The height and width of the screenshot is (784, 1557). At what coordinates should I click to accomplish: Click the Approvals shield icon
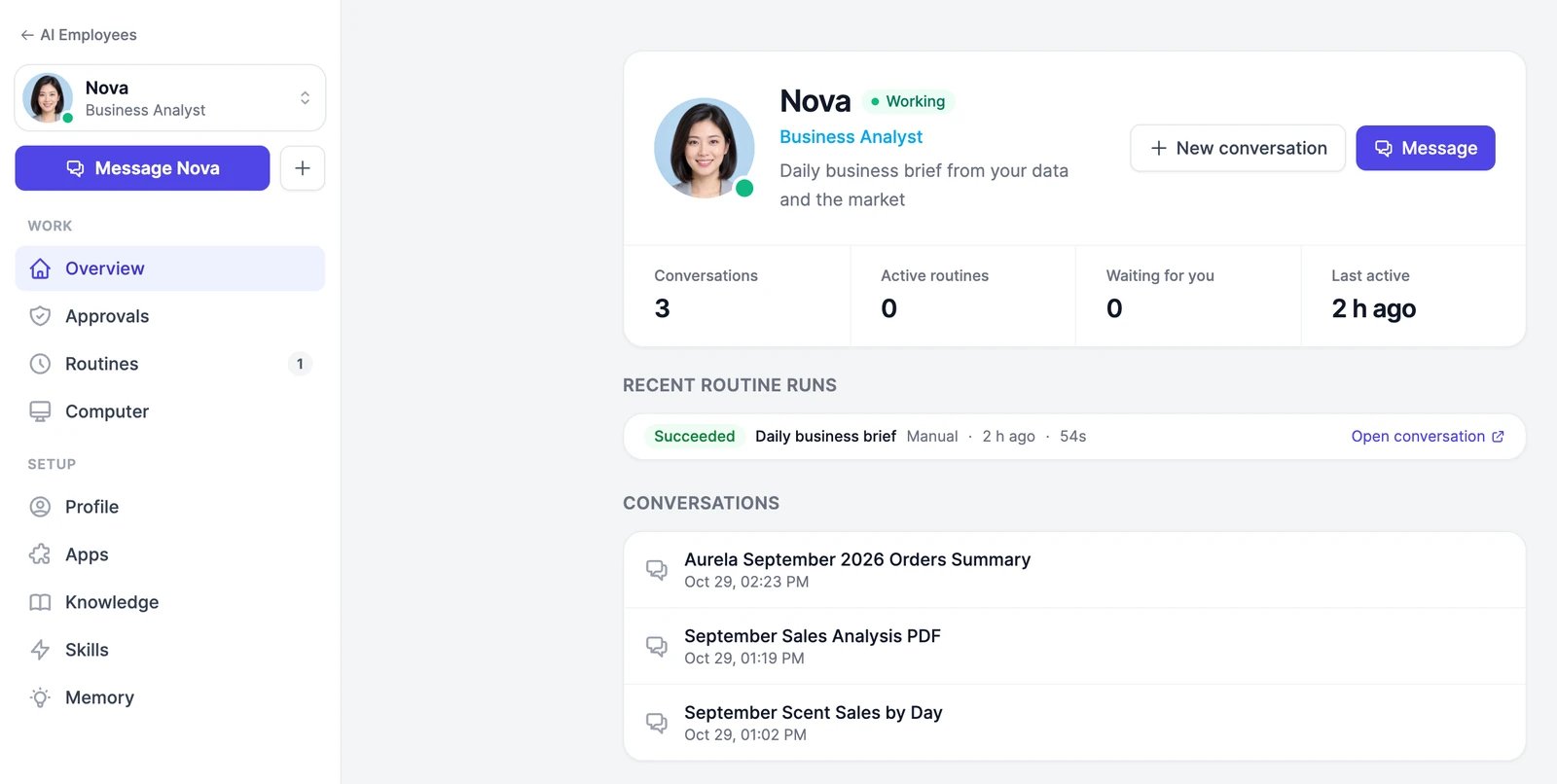click(40, 316)
